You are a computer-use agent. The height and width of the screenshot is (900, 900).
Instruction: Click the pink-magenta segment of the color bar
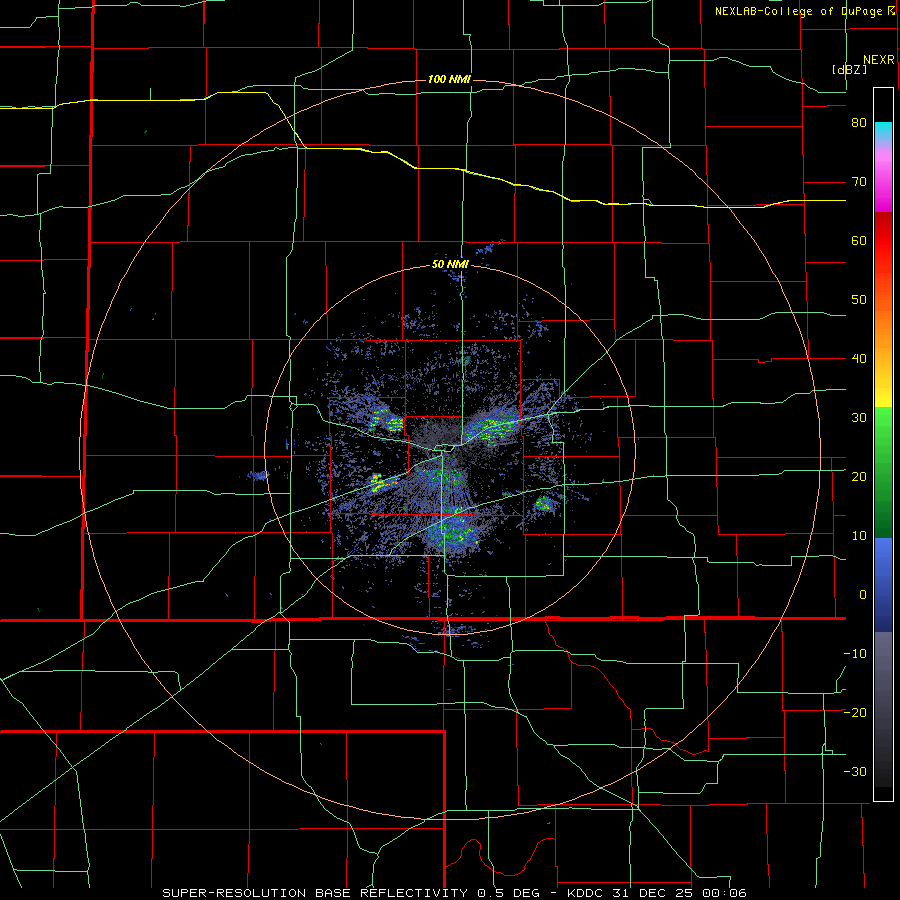[x=883, y=178]
